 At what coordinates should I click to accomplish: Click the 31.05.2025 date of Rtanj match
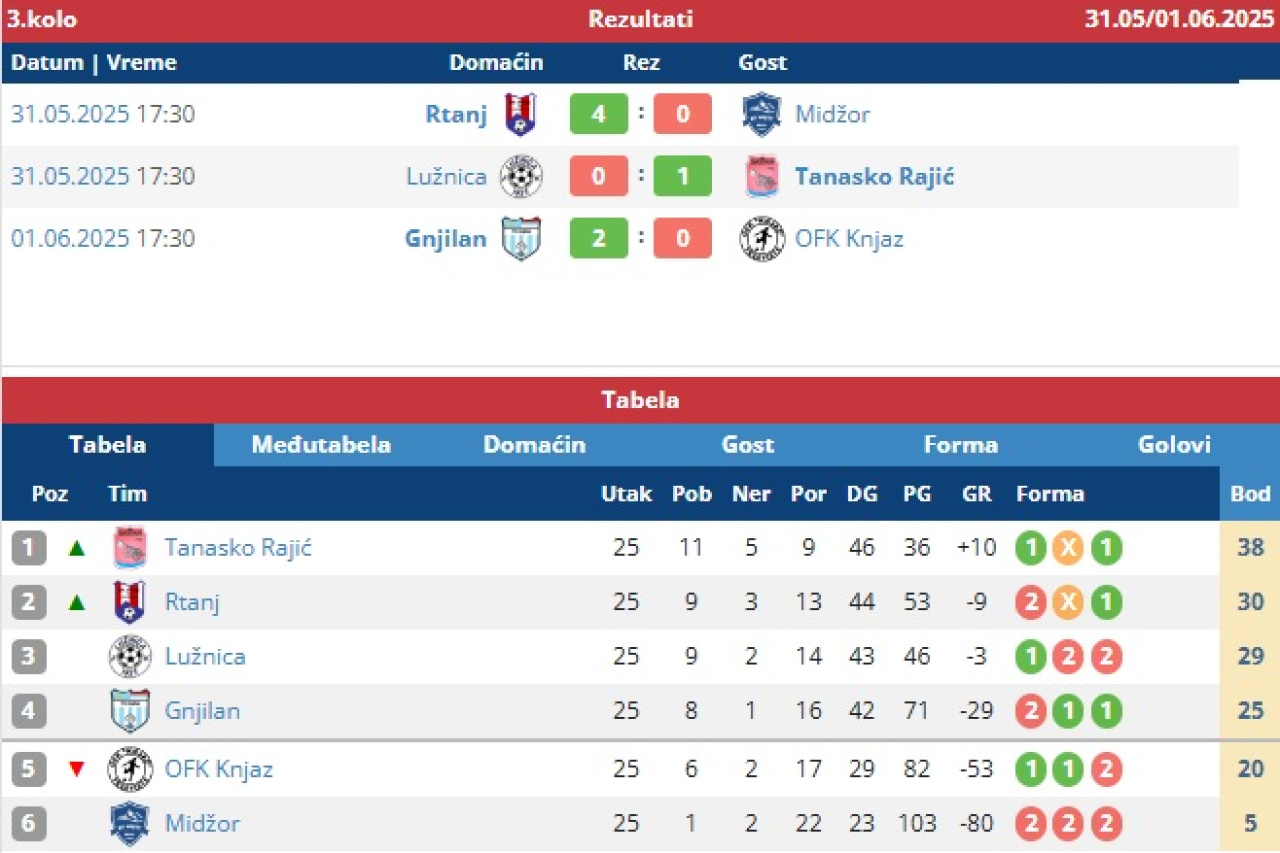pos(70,114)
